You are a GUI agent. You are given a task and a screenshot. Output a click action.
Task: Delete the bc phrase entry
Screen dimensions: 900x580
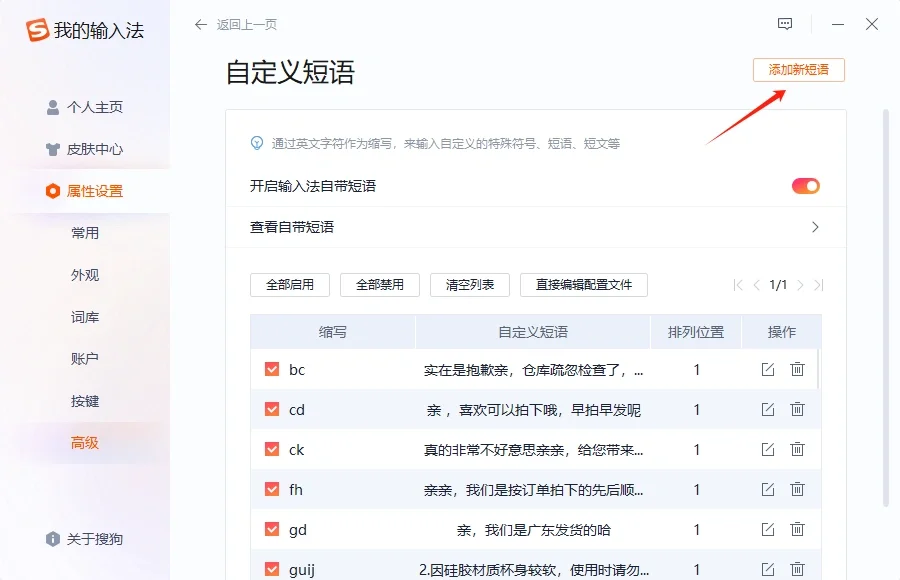point(797,369)
